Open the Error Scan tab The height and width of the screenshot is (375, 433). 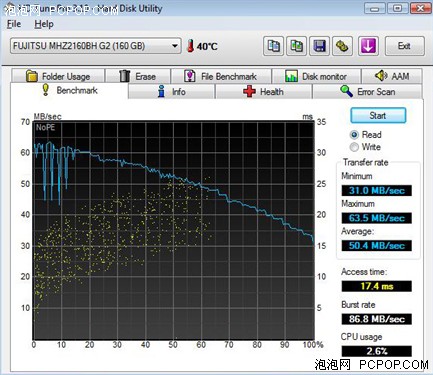point(367,92)
